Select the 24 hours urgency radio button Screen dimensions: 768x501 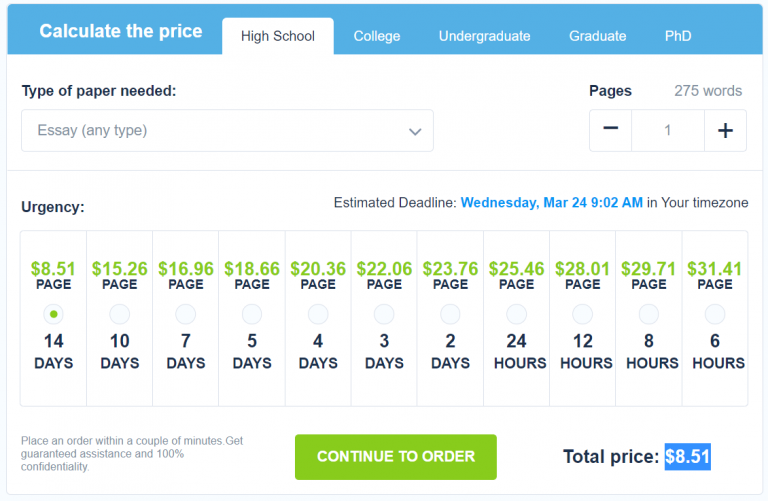coord(517,314)
